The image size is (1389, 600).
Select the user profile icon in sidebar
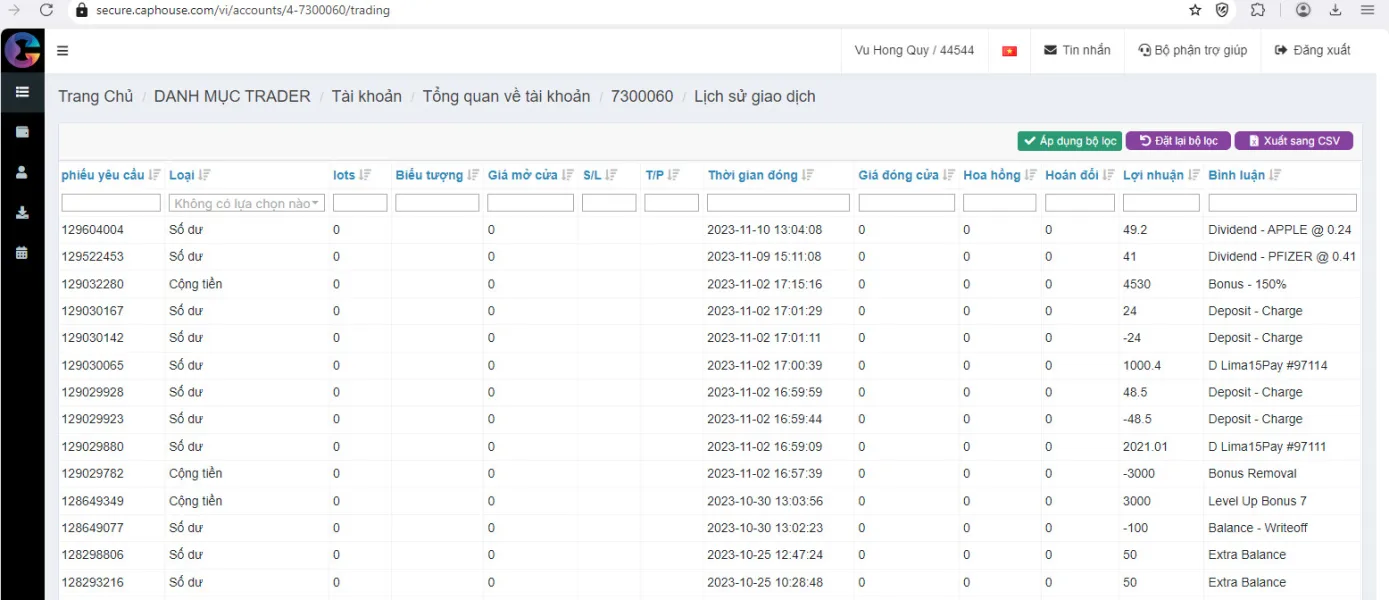click(22, 172)
